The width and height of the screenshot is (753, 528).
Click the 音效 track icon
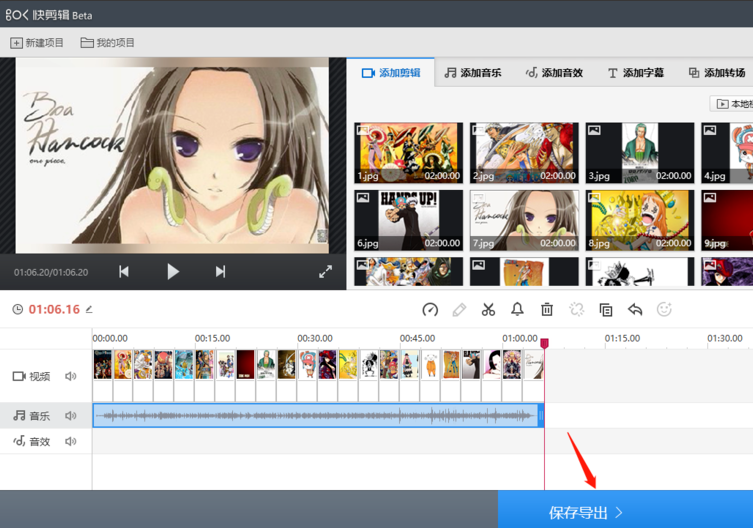click(19, 441)
